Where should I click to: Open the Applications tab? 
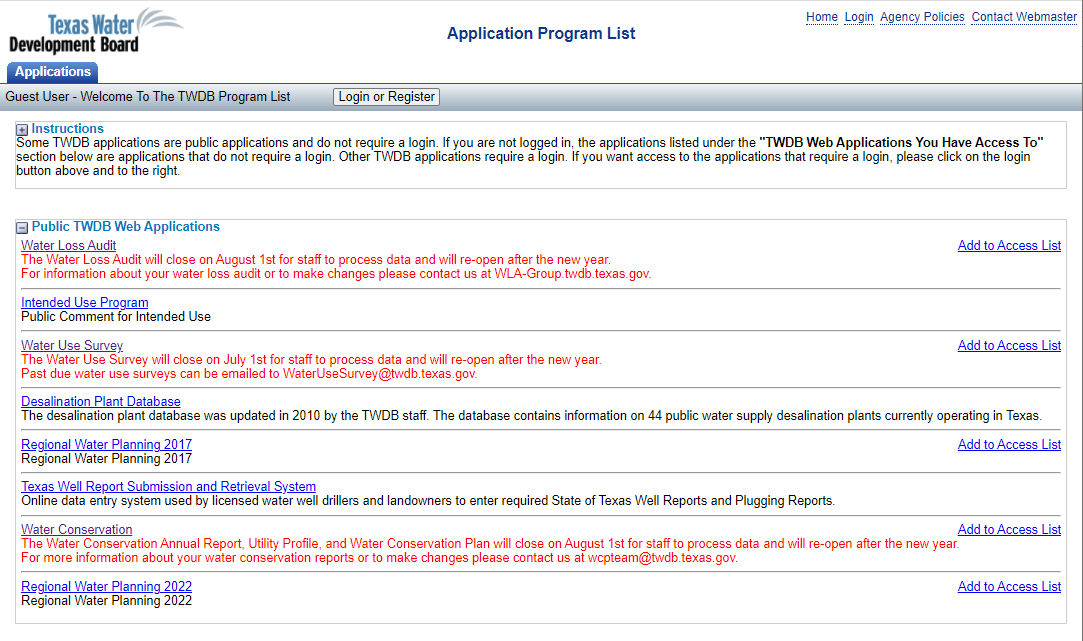[x=52, y=72]
